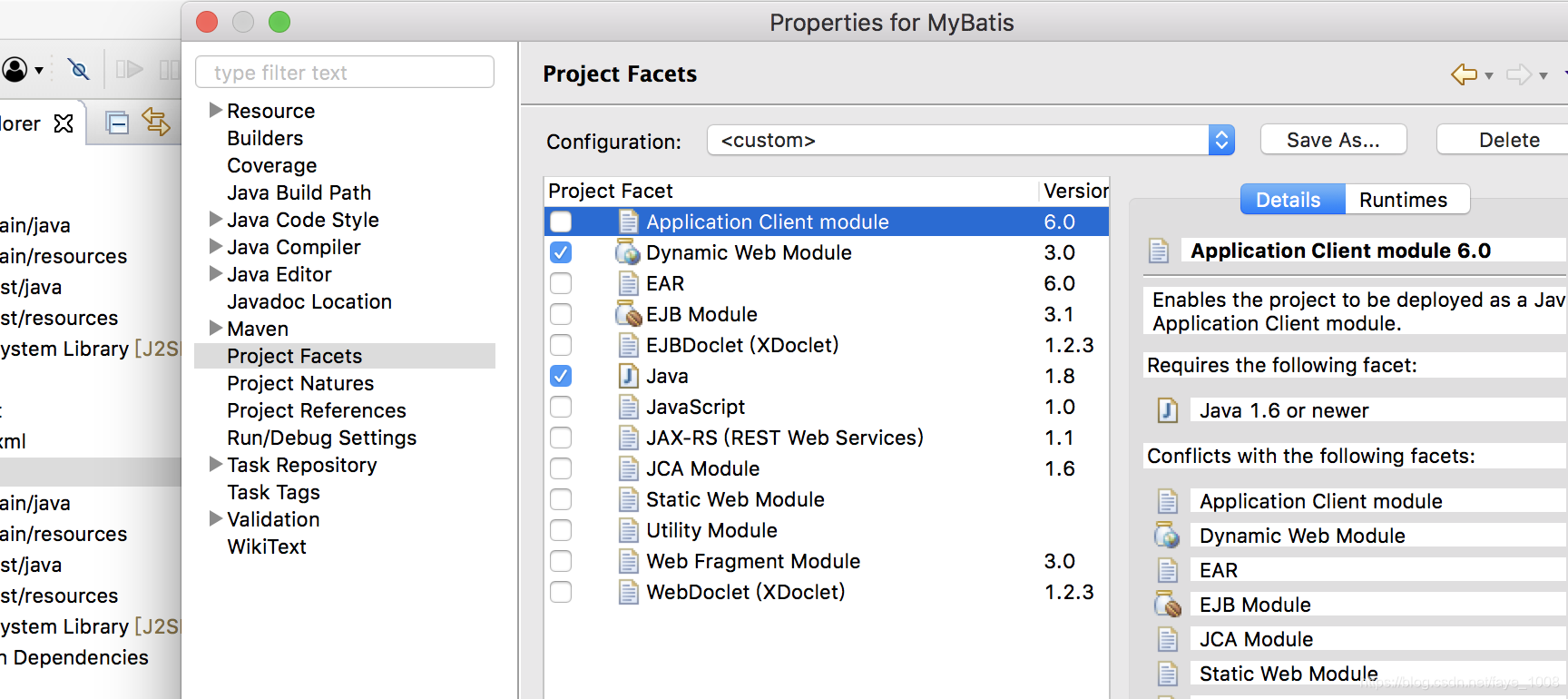Image resolution: width=1568 pixels, height=699 pixels.
Task: Check the JAX-RS (REST Web Services) checkbox
Action: [561, 438]
